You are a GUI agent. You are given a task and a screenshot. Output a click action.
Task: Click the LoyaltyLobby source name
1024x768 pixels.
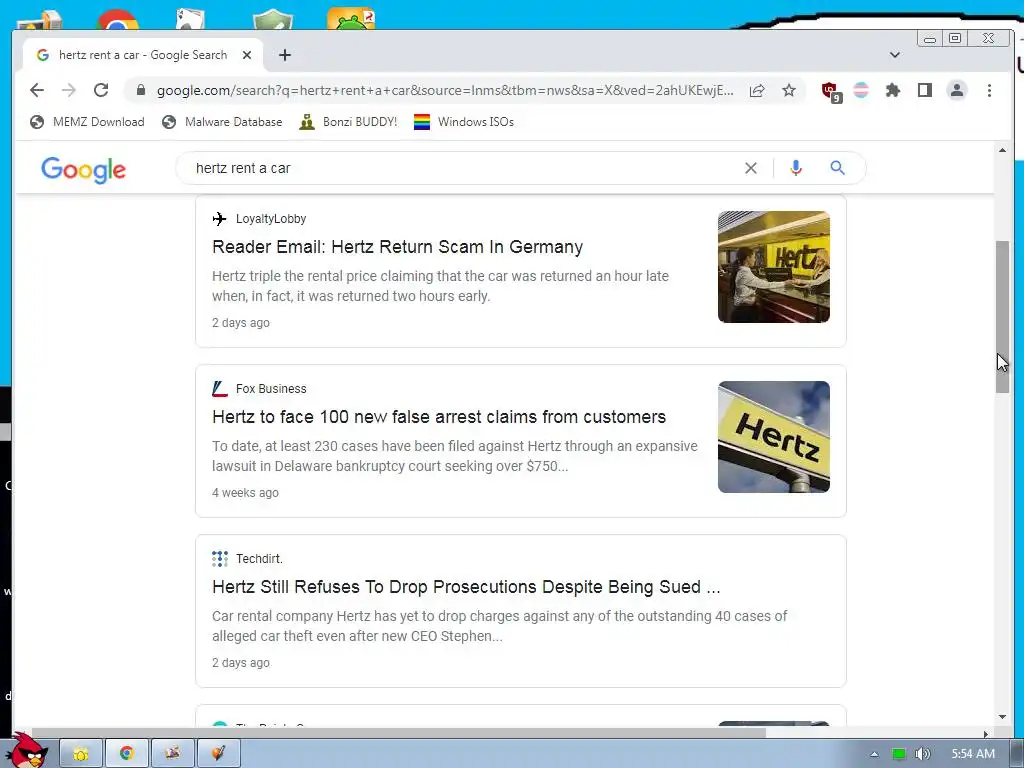pos(271,219)
